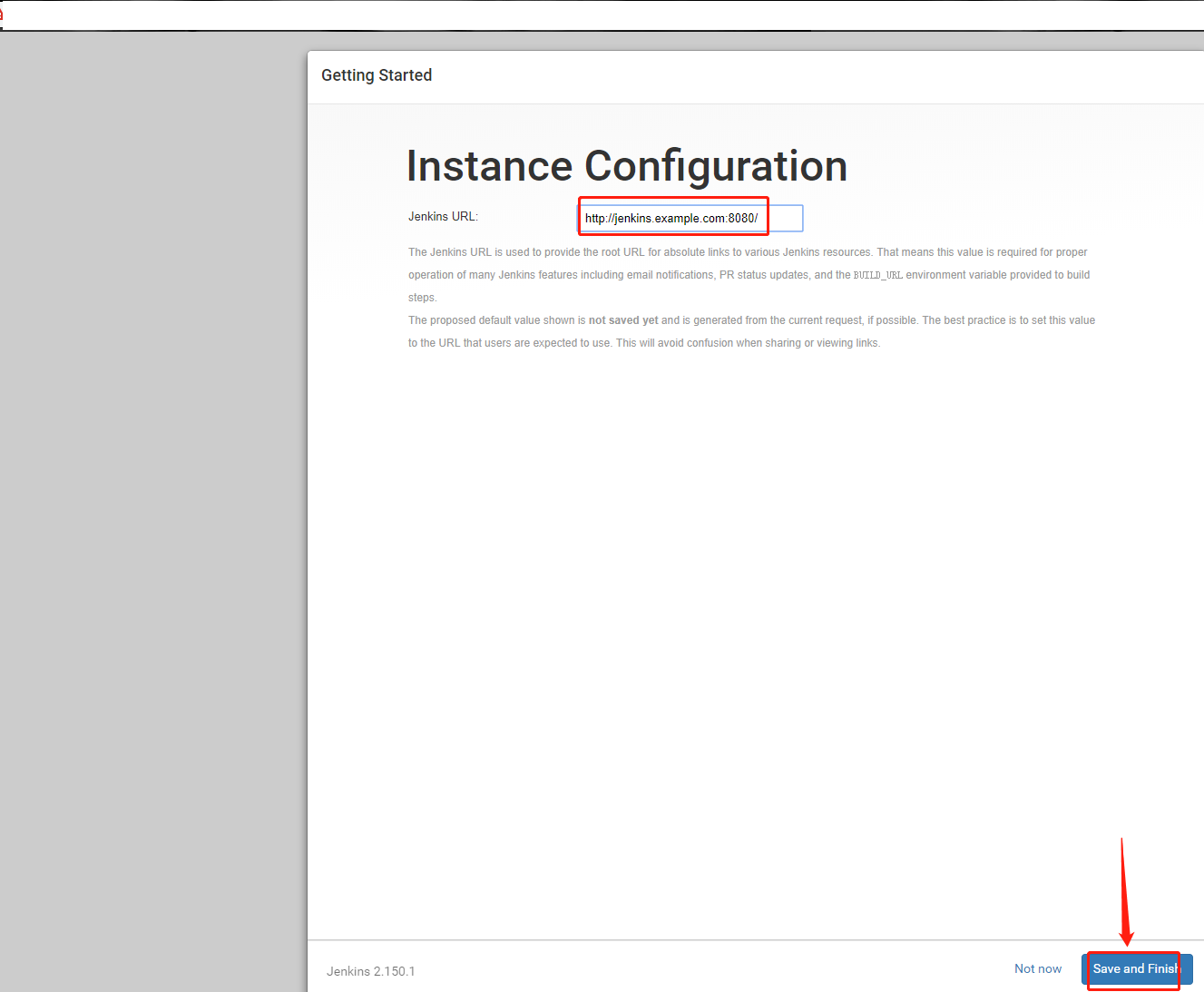Click the Jenkins 2.150.1 version text

pos(371,971)
